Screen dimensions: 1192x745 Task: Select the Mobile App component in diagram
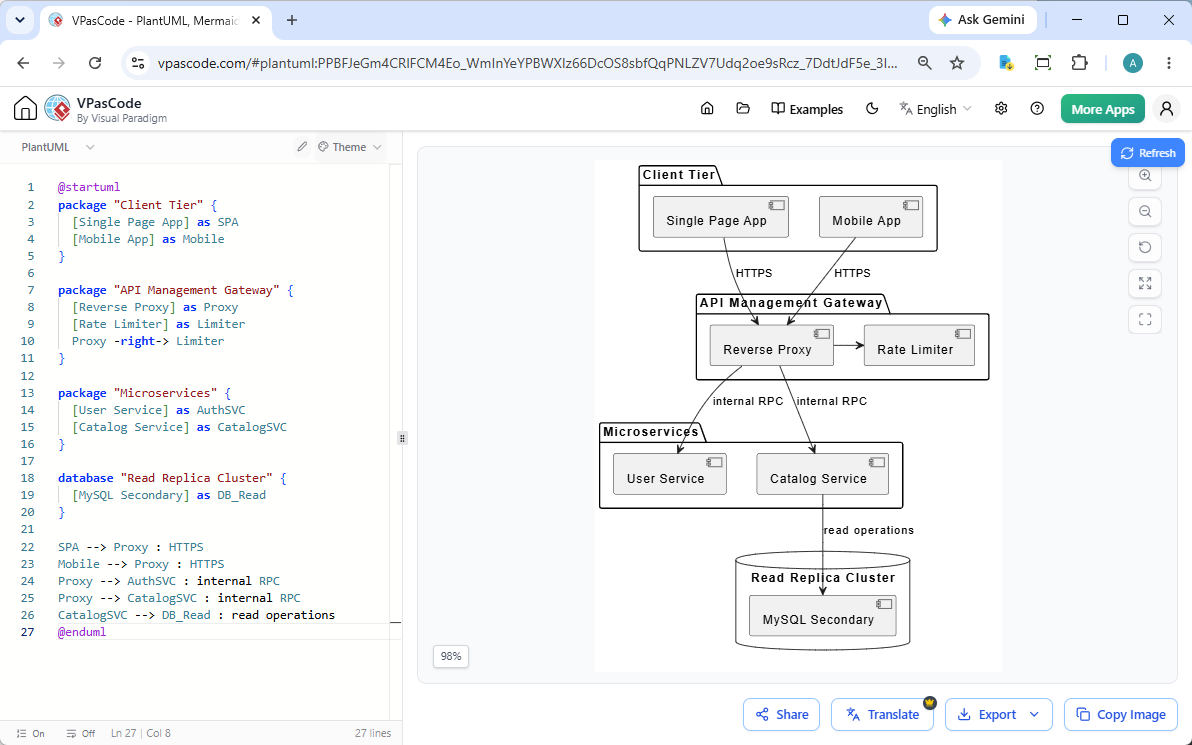(870, 217)
